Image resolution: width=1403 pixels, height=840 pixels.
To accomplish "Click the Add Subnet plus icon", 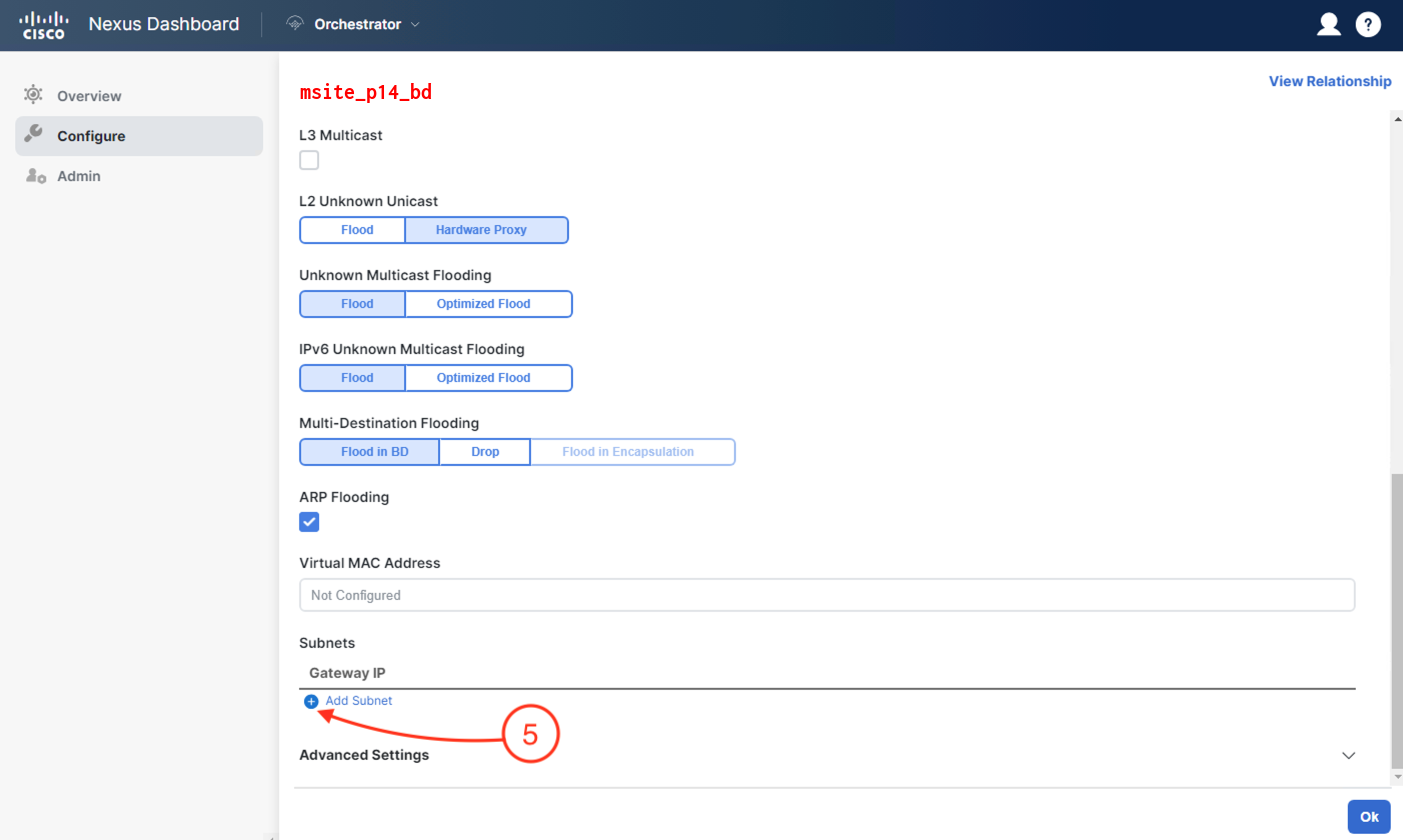I will tap(311, 701).
